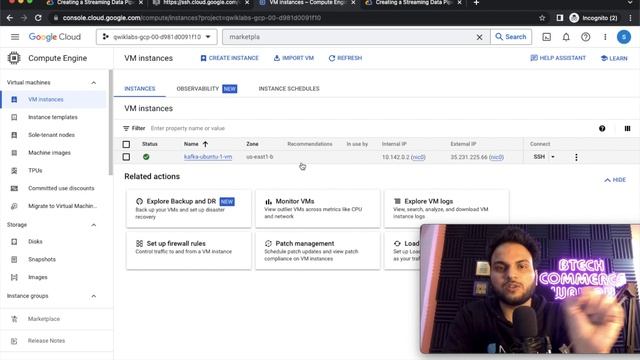640x360 pixels.
Task: Click SSH to connect to the VM
Action: coord(539,157)
